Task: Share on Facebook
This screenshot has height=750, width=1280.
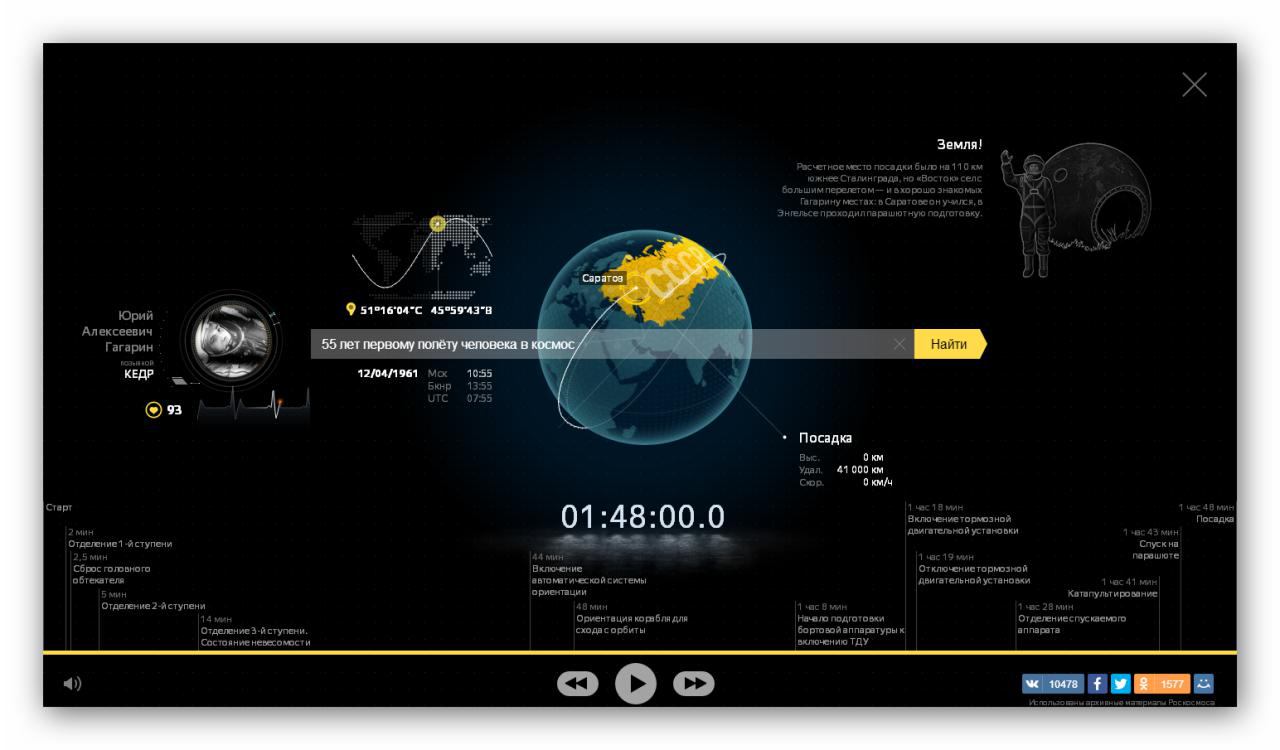Action: [x=1096, y=684]
